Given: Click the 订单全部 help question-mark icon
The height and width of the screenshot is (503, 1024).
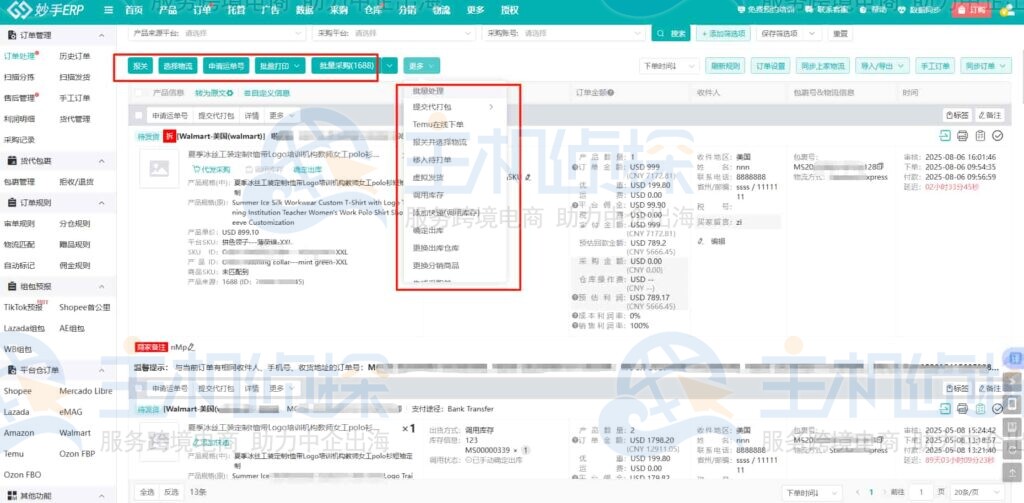Looking at the screenshot, I should (610, 93).
